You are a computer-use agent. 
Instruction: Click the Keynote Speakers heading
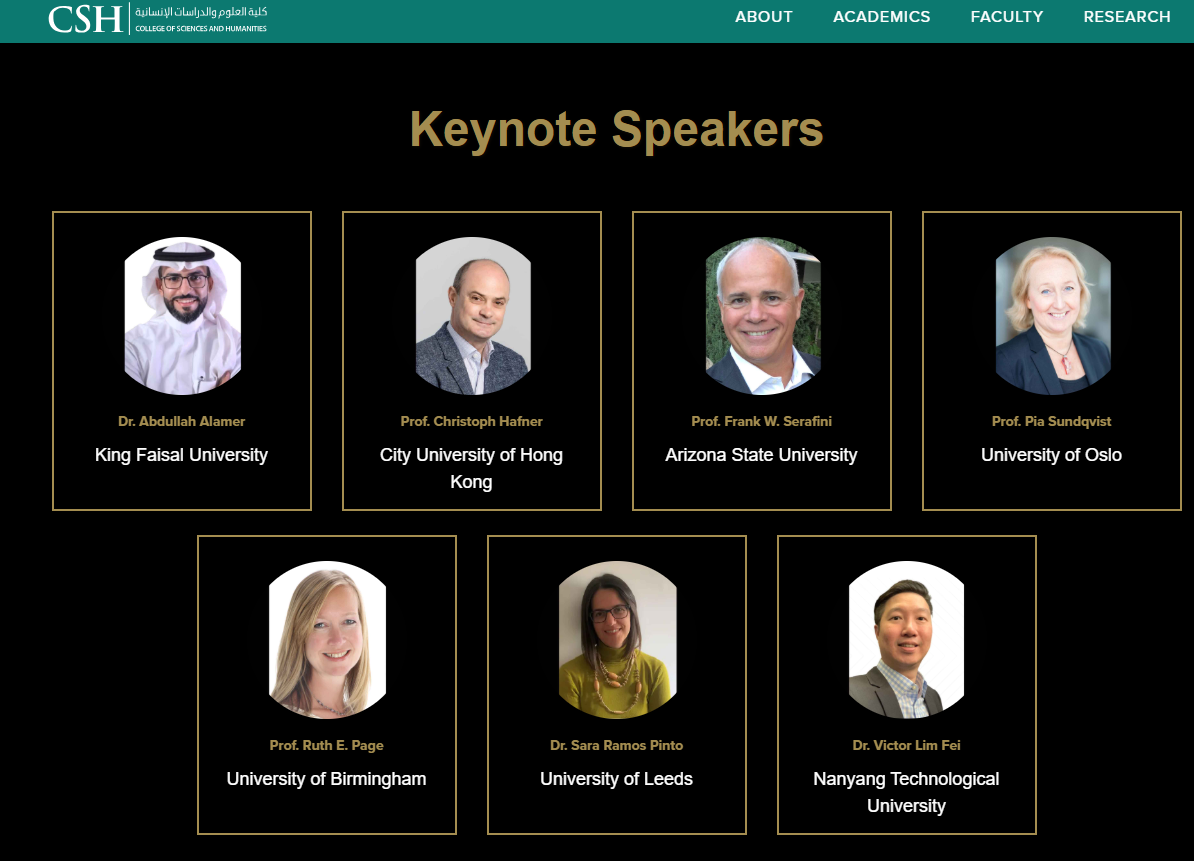pos(616,129)
